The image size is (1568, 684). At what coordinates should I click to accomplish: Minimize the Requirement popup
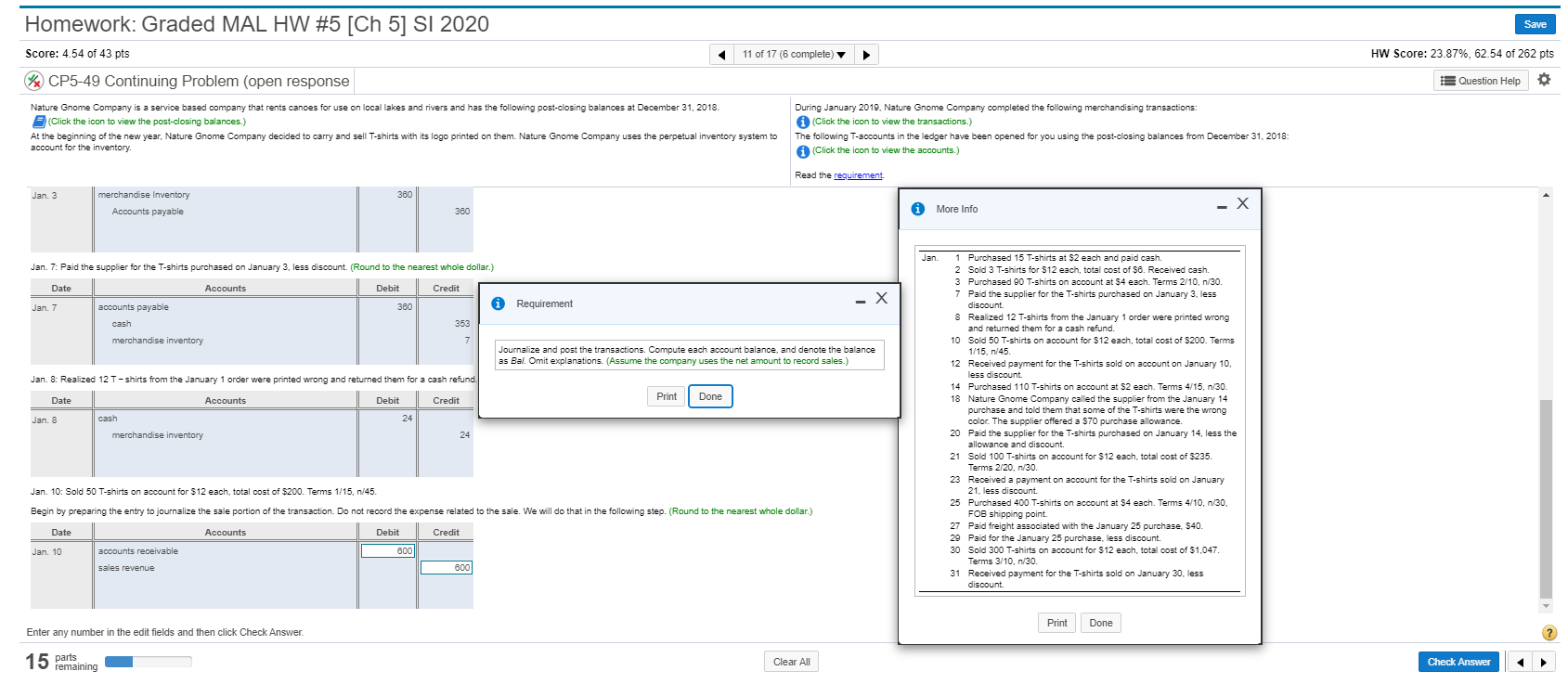[861, 301]
